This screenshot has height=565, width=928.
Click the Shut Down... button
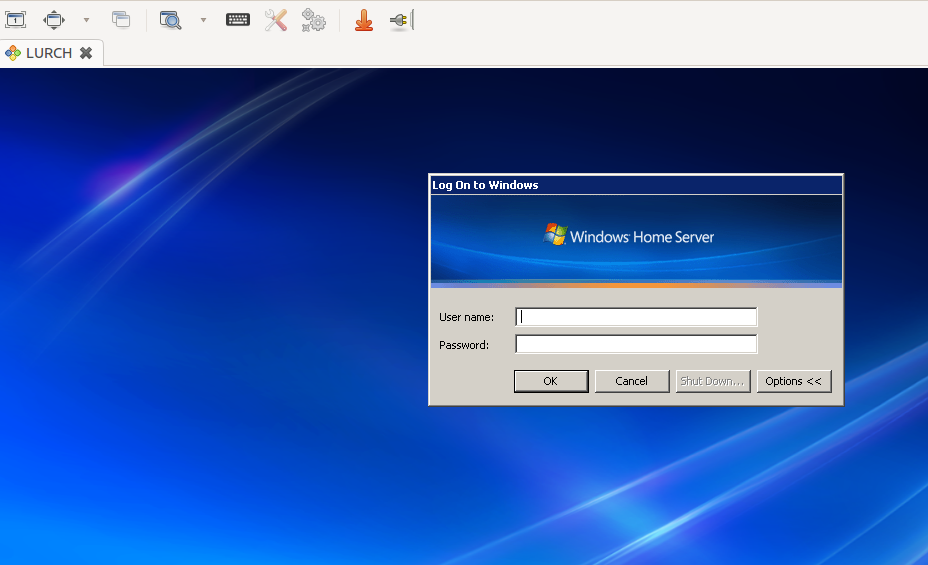click(x=713, y=381)
